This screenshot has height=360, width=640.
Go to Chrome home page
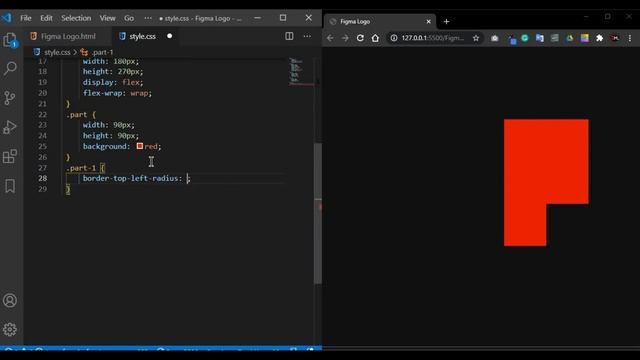[375, 38]
